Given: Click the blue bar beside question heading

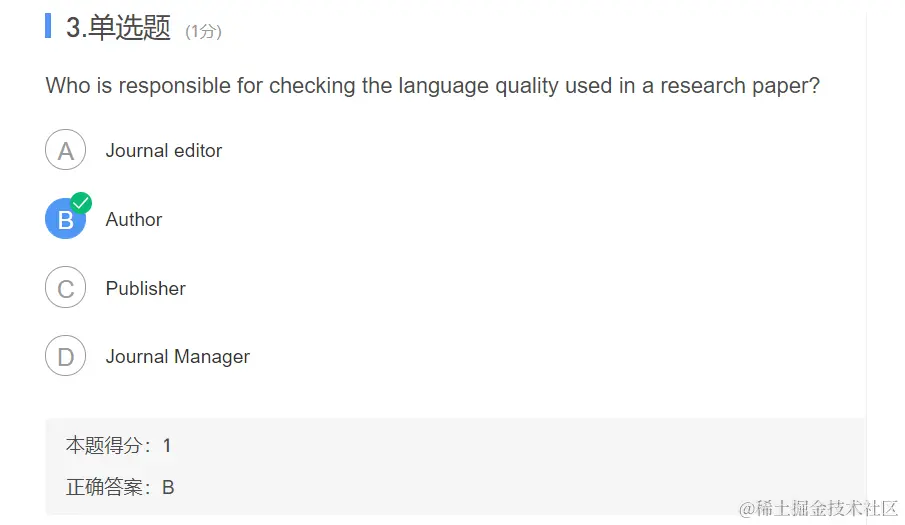Looking at the screenshot, I should point(48,26).
